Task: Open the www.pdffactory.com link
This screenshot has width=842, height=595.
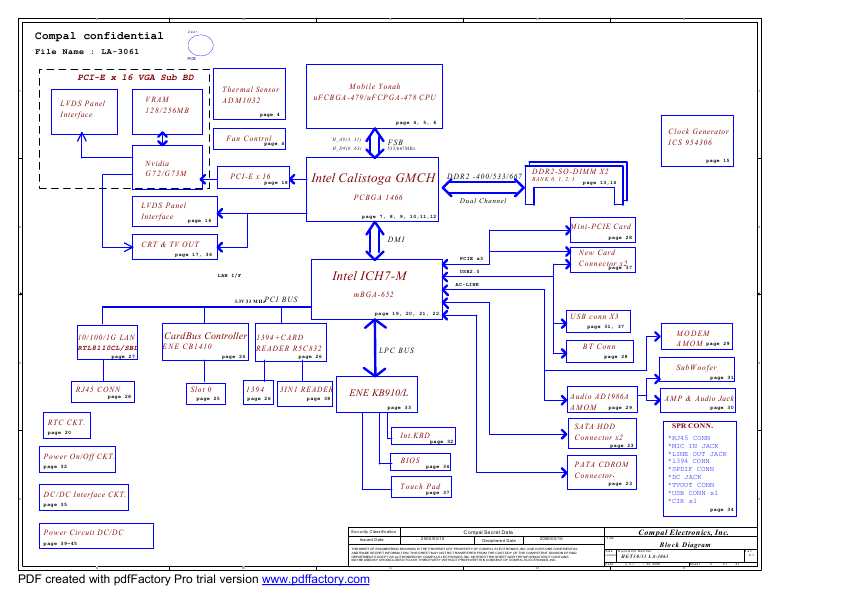Action: point(315,579)
